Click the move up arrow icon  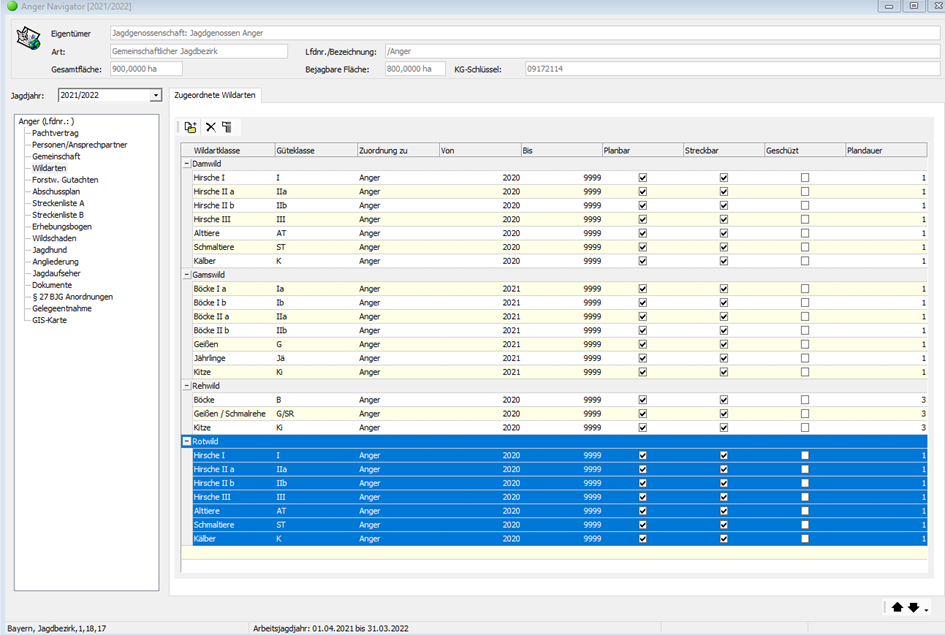(897, 607)
